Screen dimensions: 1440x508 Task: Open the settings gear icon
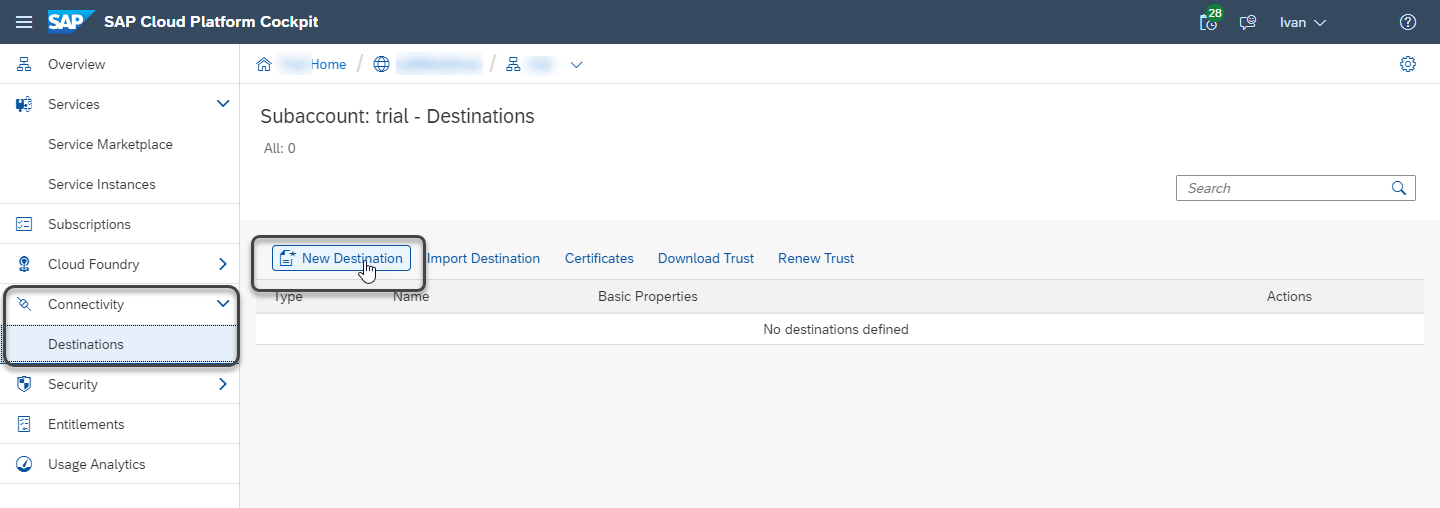[x=1408, y=64]
